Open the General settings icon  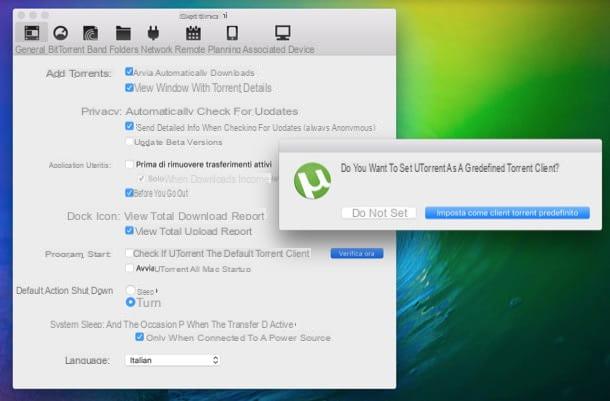[x=32, y=33]
